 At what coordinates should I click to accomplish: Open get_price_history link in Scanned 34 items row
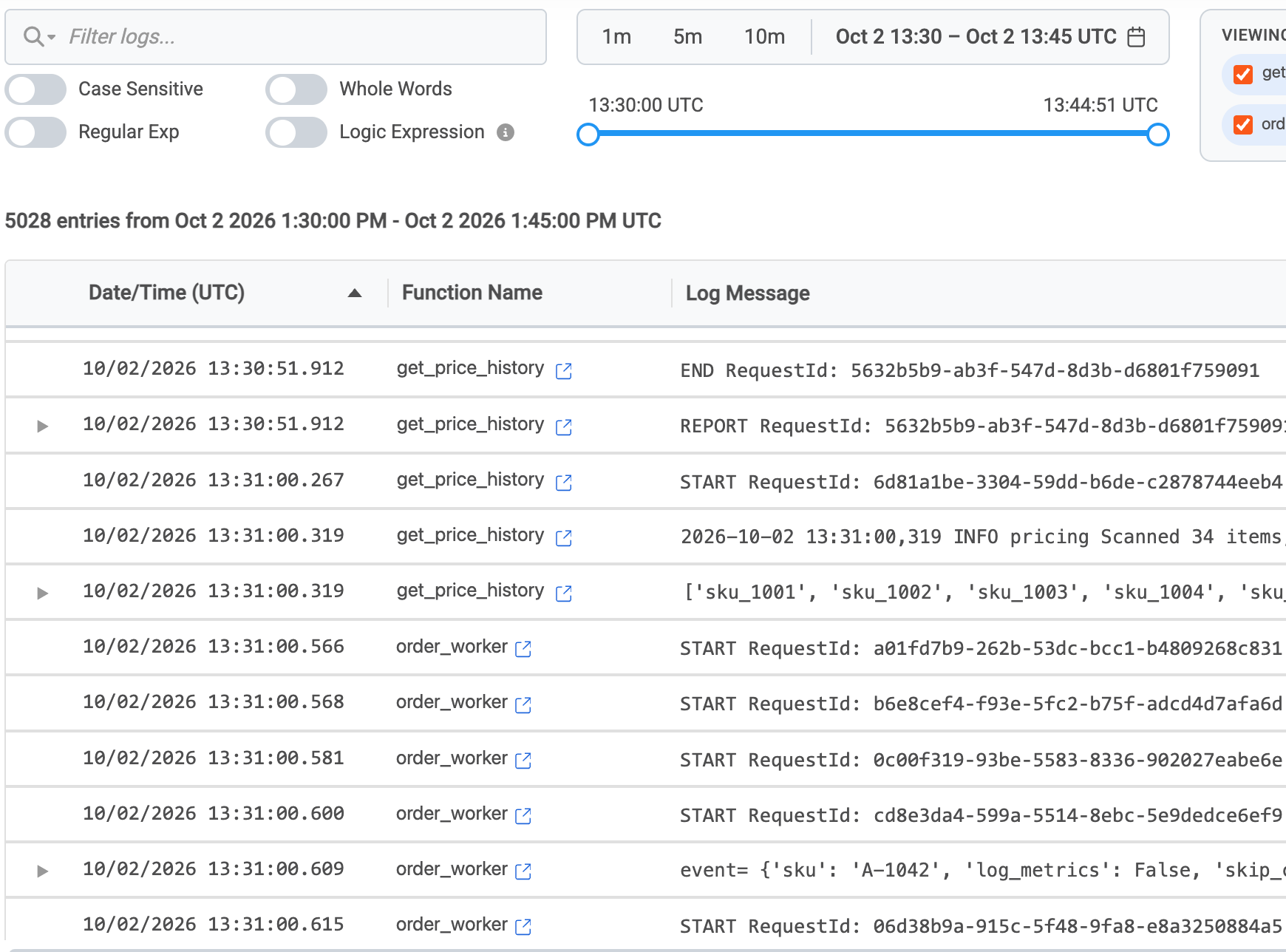pyautogui.click(x=563, y=537)
